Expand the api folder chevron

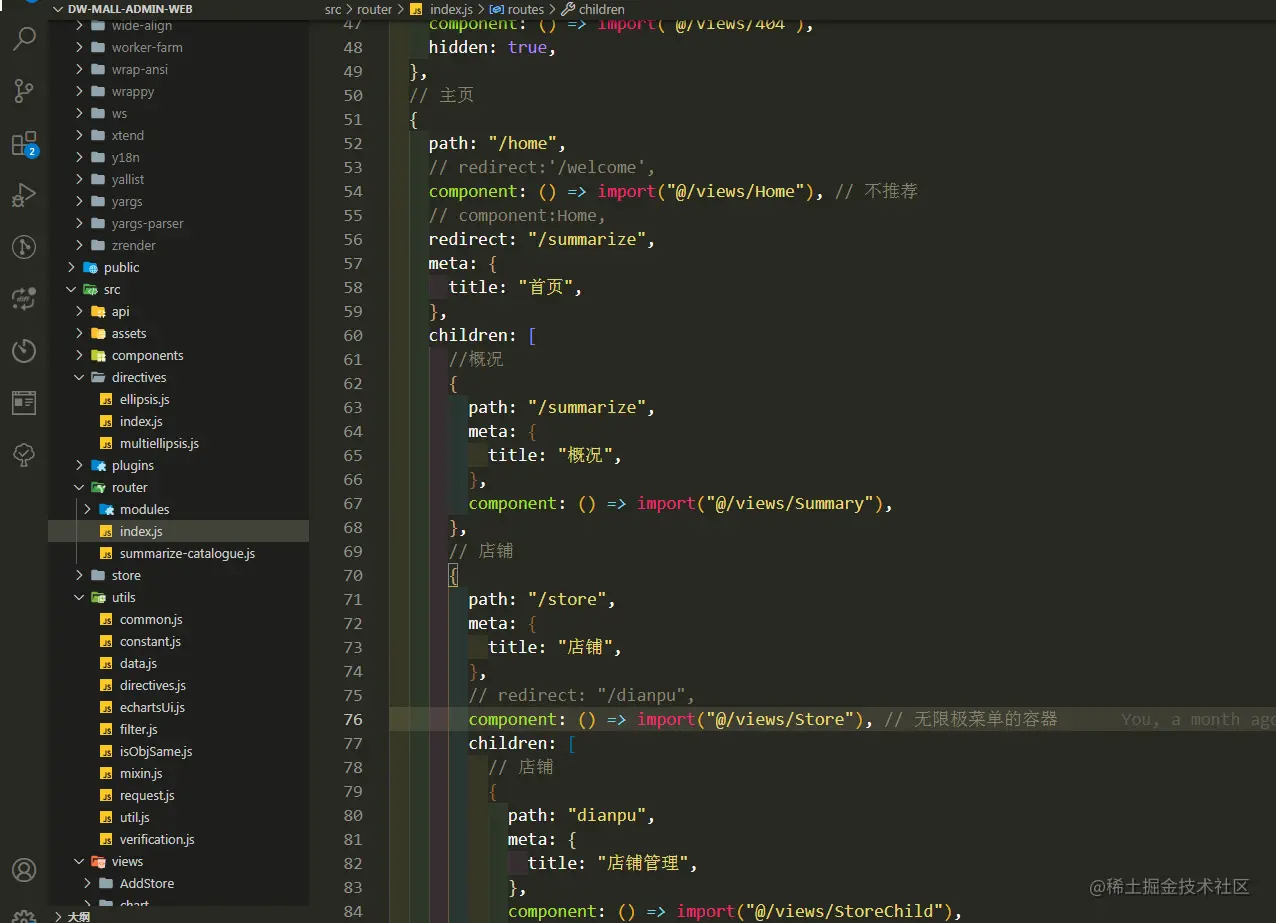pyautogui.click(x=79, y=311)
